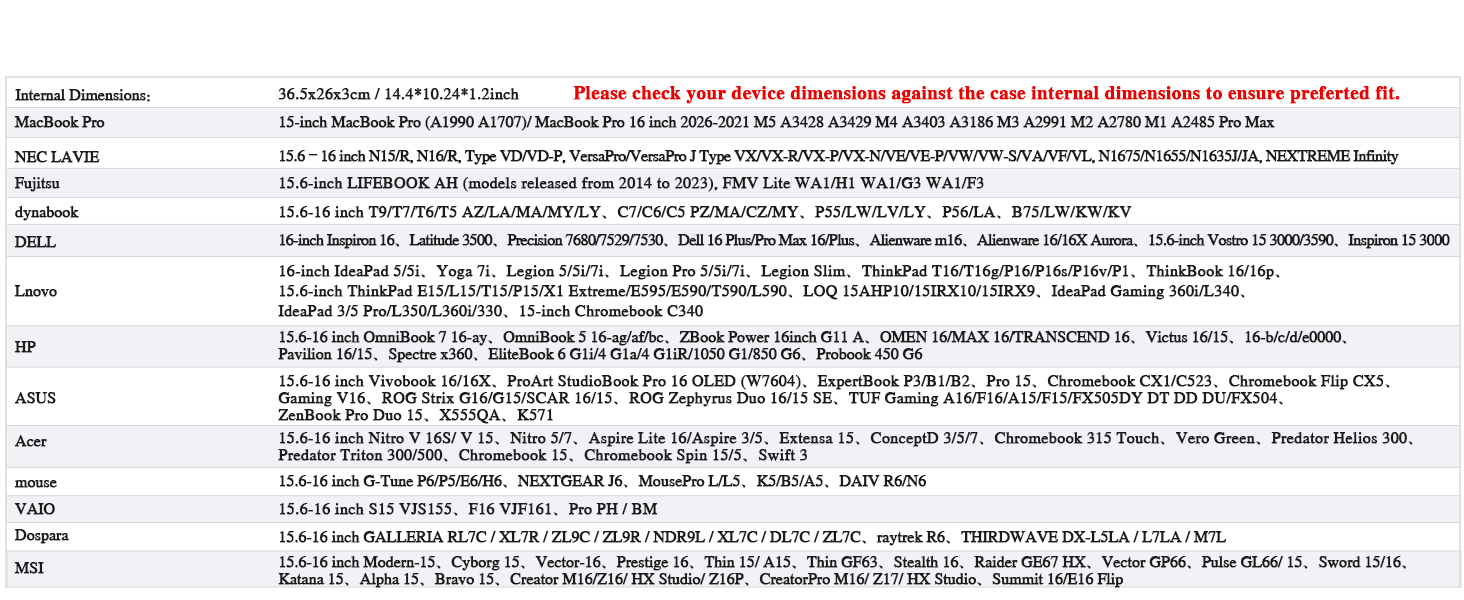Click the '15.6-inch ThinkPad E15/L15/T15' line

[x=764, y=291]
